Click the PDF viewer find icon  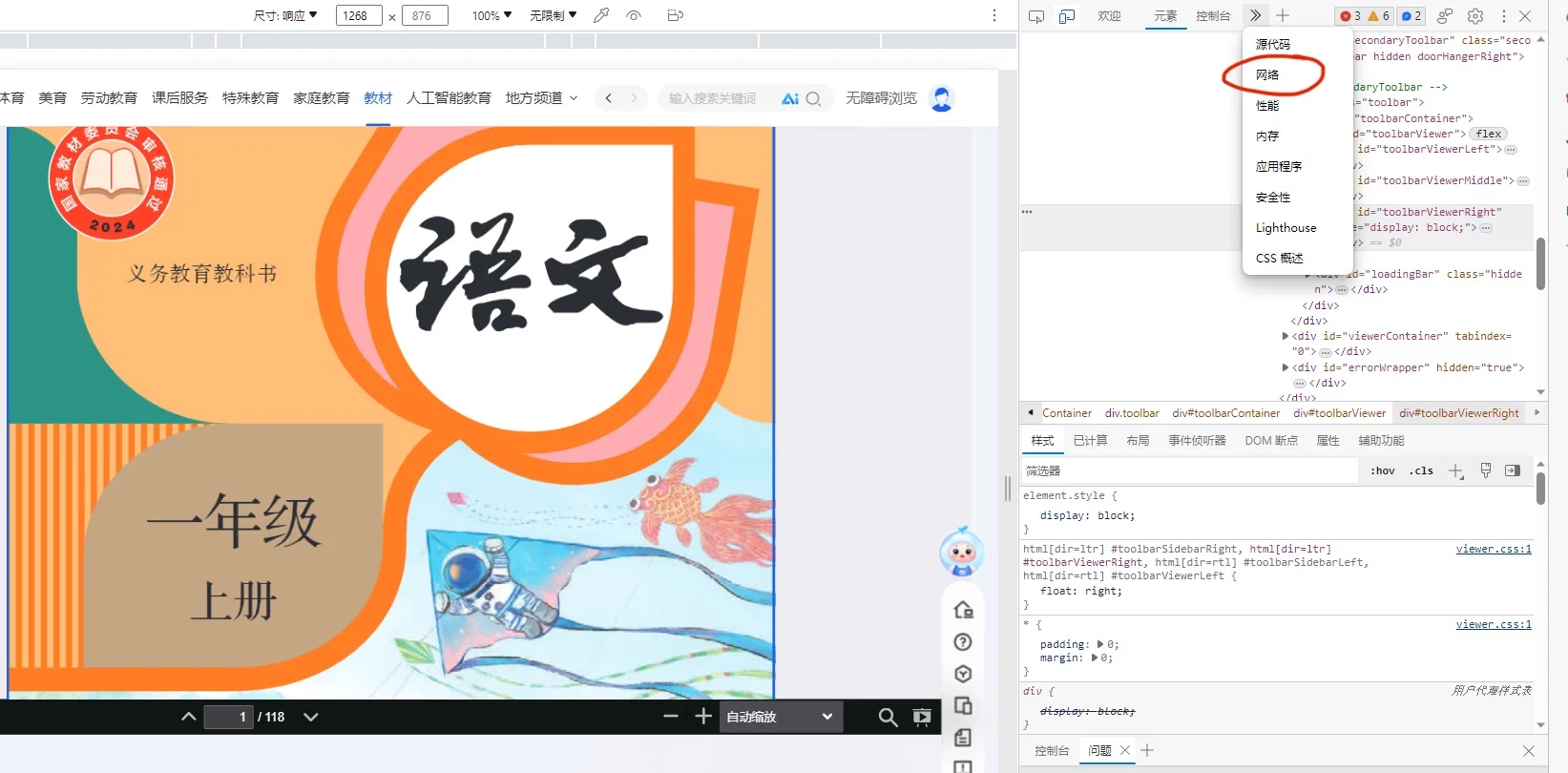click(888, 717)
